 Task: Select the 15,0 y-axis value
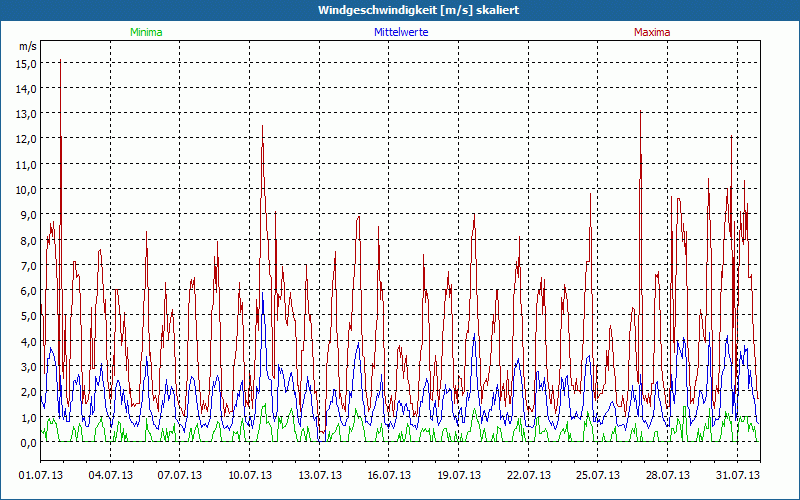28,63
